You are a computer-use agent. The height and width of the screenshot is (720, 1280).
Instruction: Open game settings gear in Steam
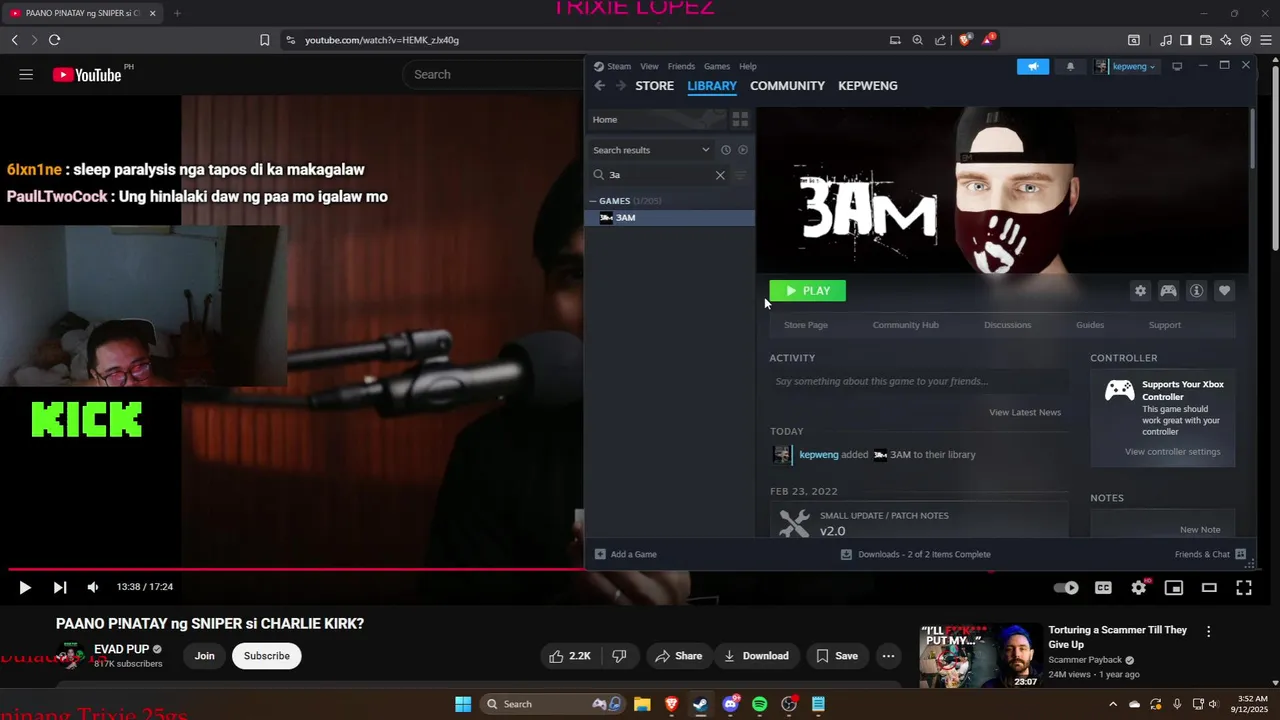1140,291
